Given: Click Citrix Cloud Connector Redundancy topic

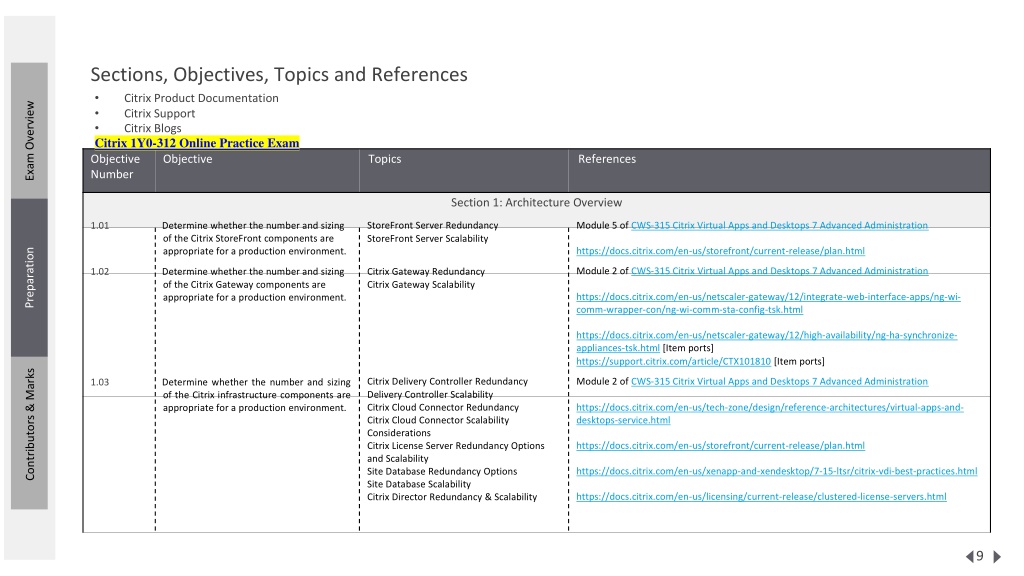Looking at the screenshot, I should [443, 407].
